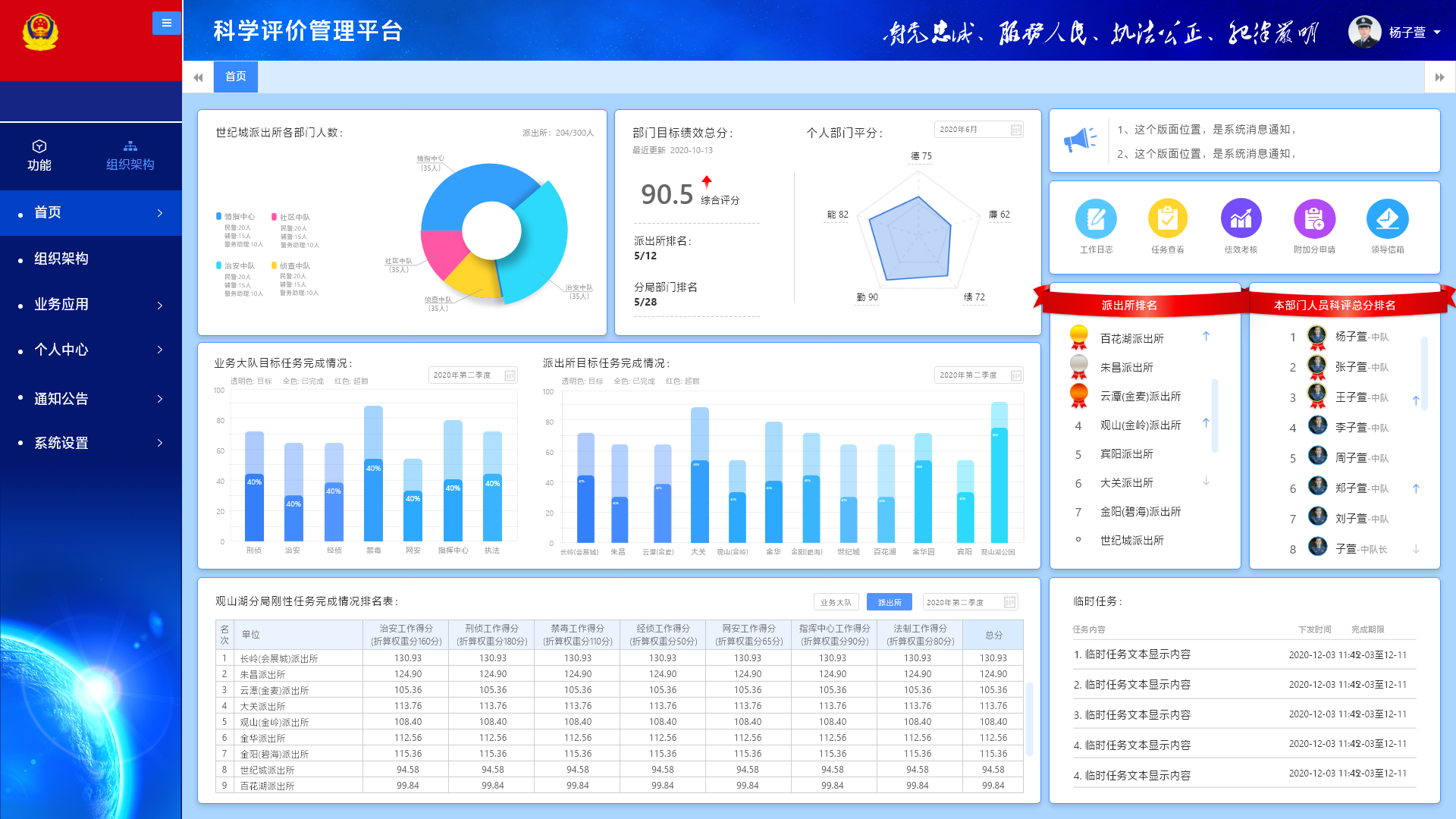Screen dimensions: 1456x819
Task: Click the 派出所排名 list scrollbar
Action: [x=1215, y=416]
